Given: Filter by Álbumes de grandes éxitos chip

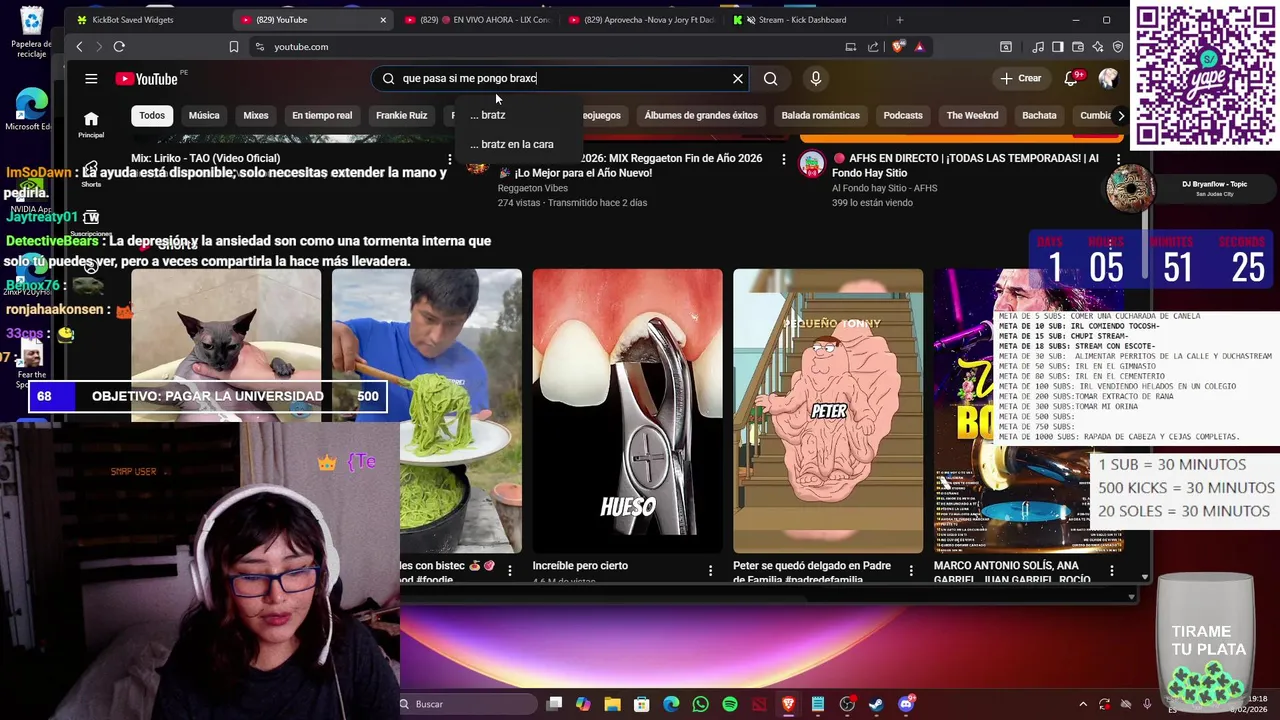Looking at the screenshot, I should coord(701,115).
